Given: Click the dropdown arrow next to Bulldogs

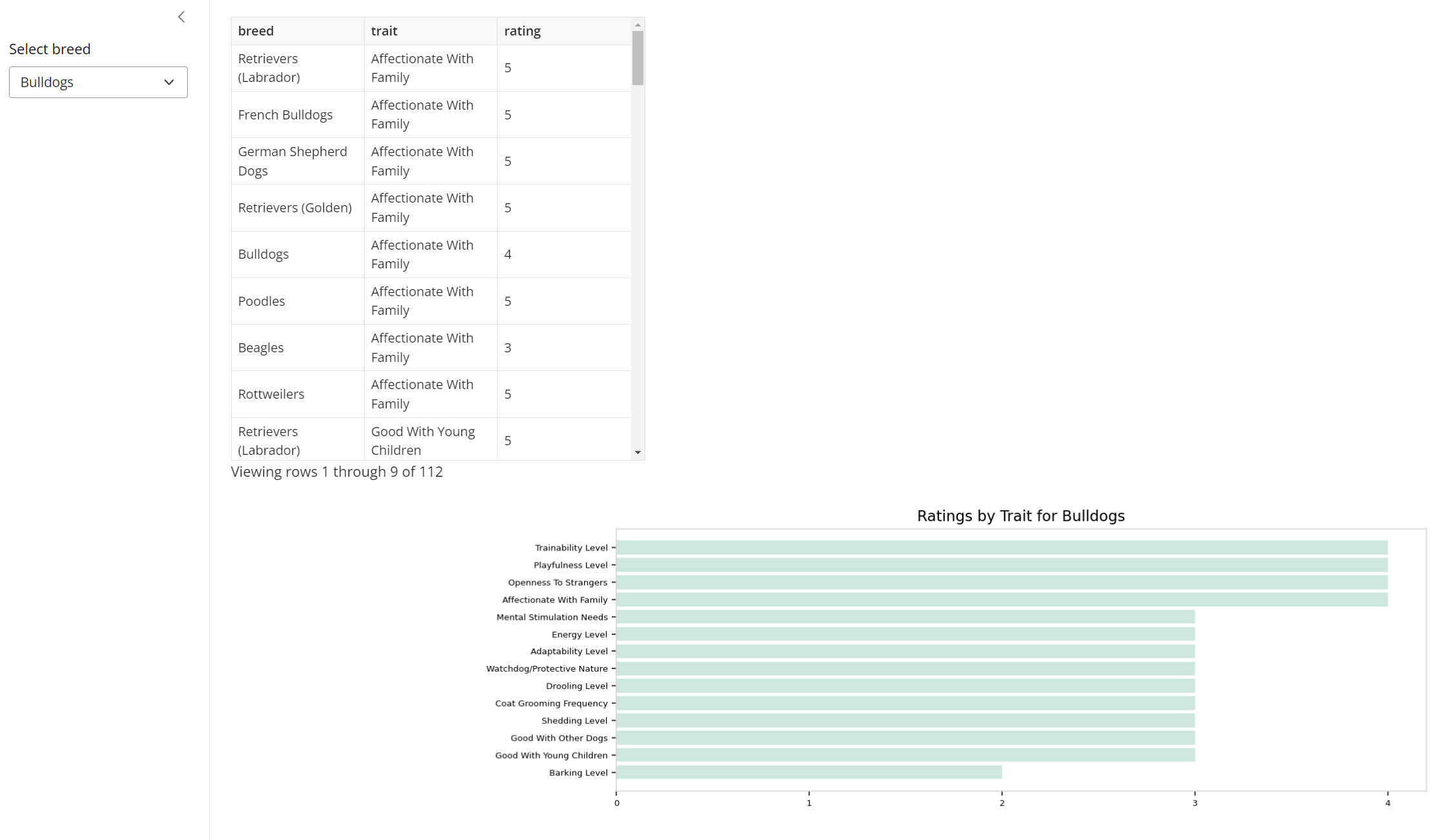Looking at the screenshot, I should pyautogui.click(x=169, y=83).
